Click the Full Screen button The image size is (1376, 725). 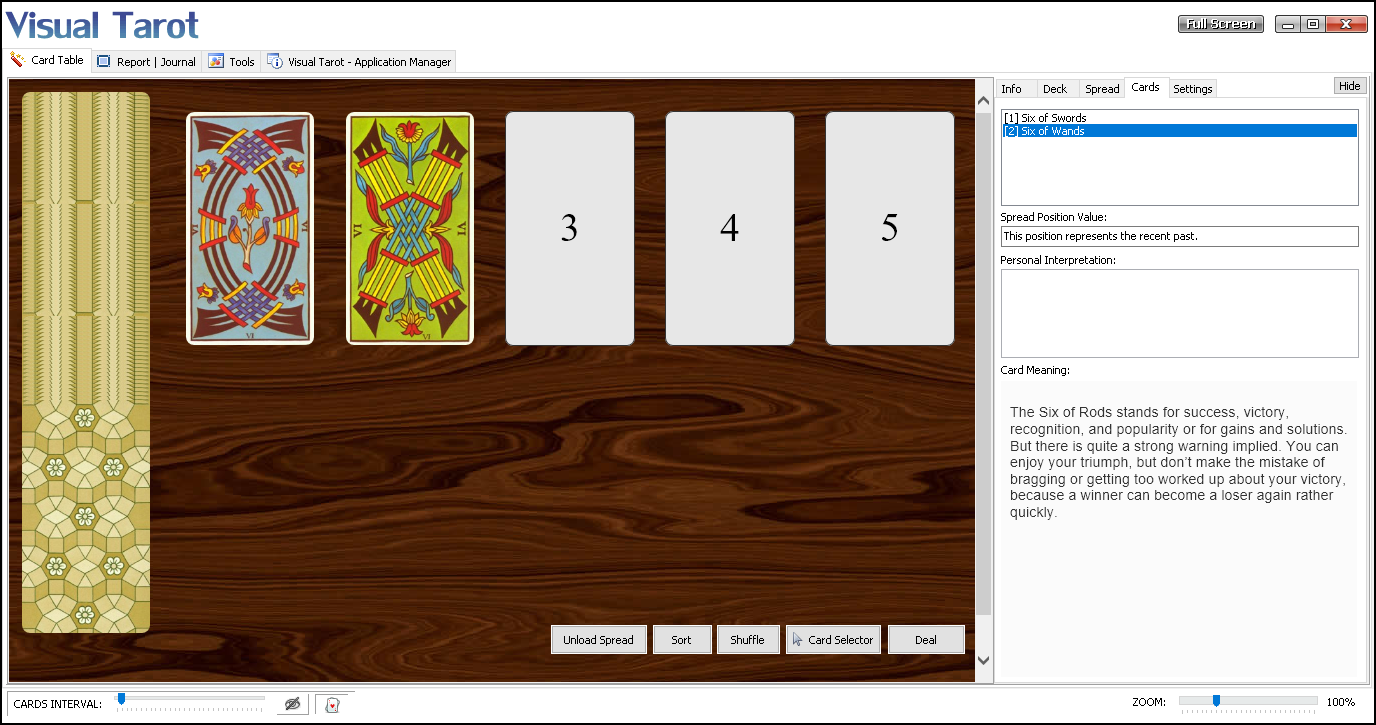(1221, 24)
